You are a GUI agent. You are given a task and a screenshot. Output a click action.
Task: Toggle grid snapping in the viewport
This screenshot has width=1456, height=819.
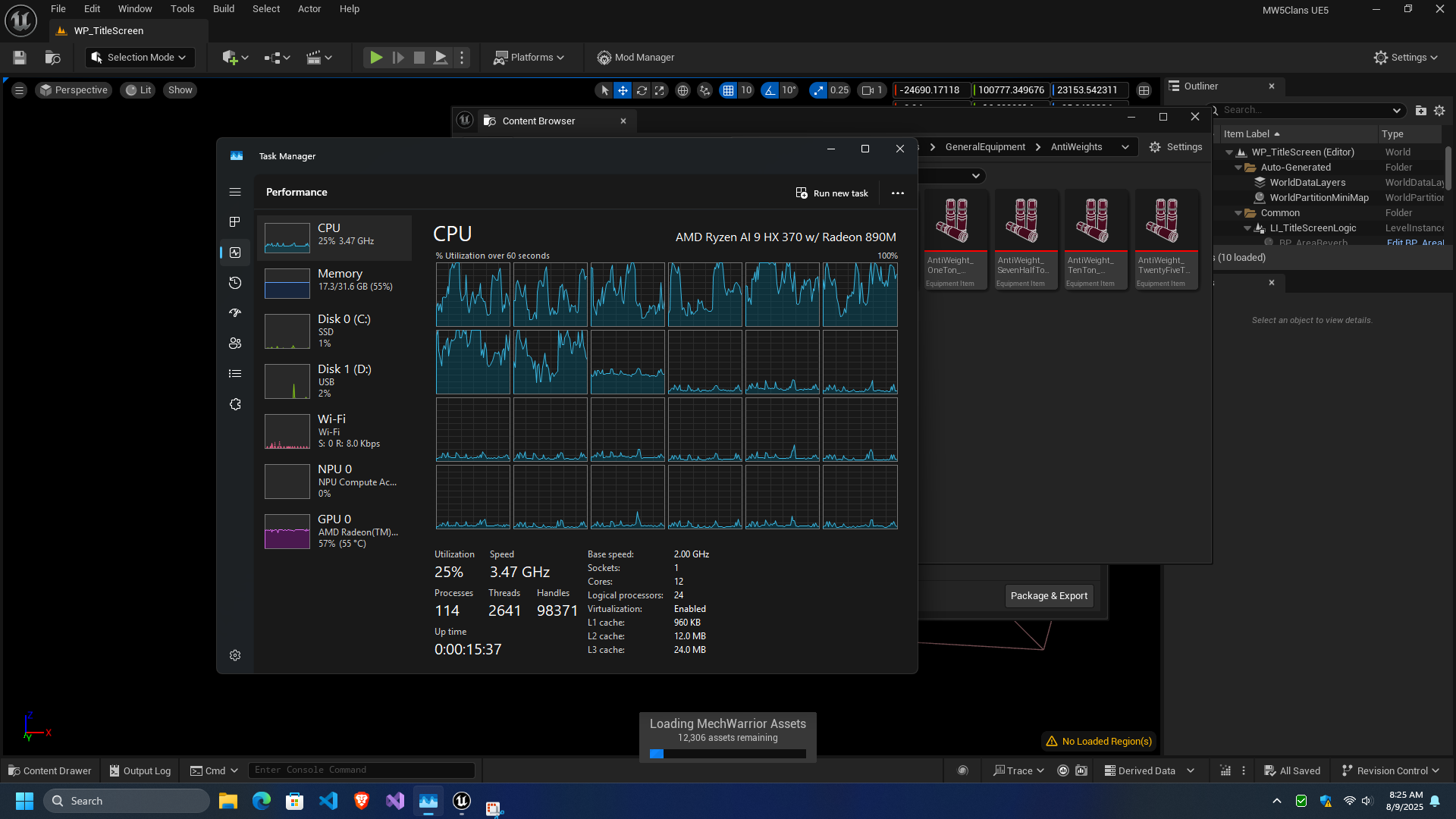pyautogui.click(x=728, y=90)
